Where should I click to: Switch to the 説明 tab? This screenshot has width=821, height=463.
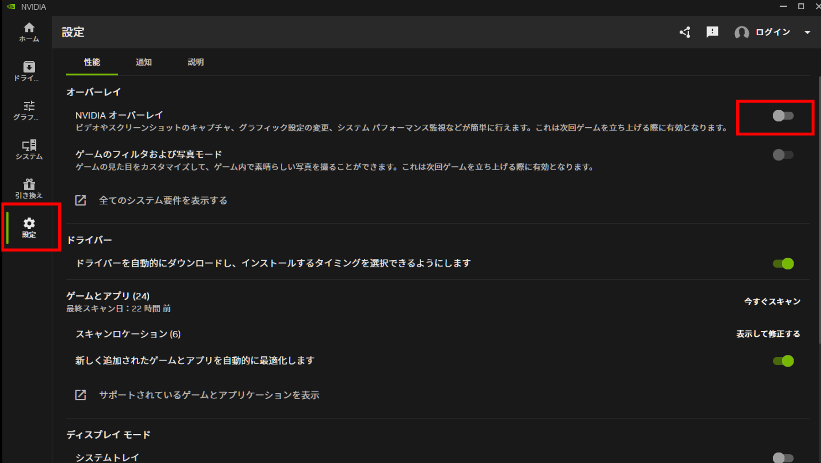point(195,62)
